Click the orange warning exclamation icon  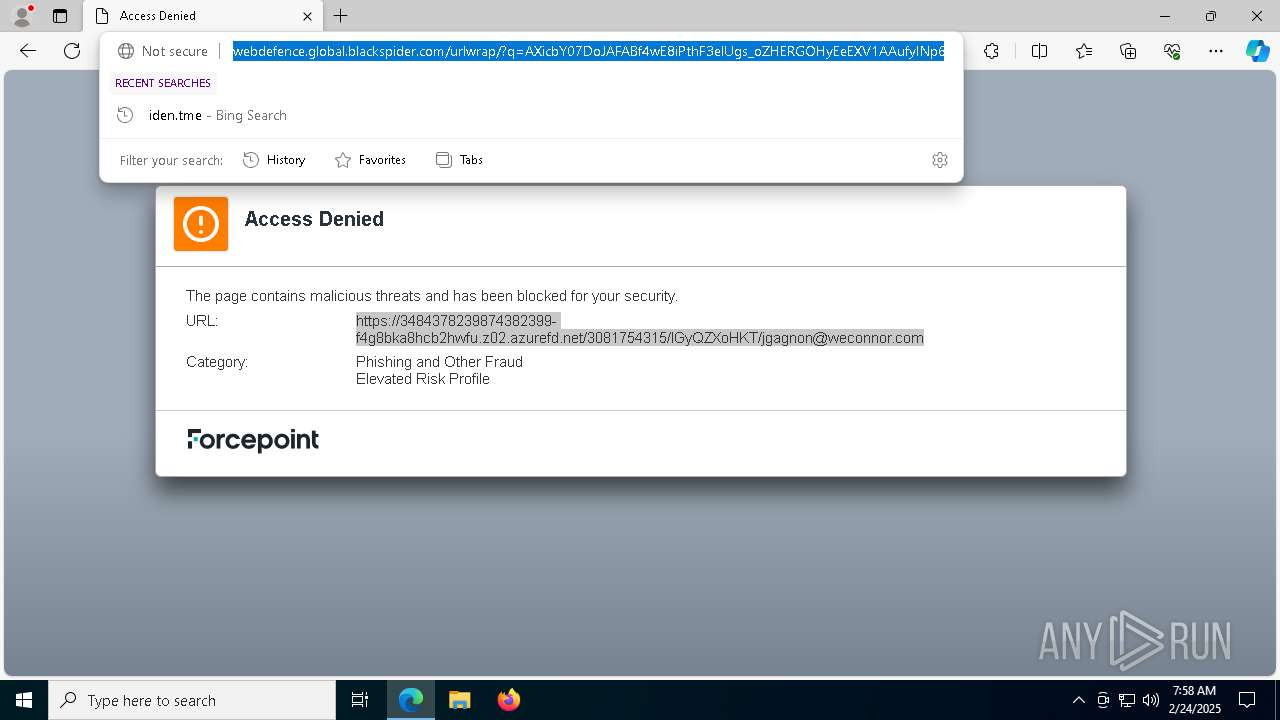[201, 223]
